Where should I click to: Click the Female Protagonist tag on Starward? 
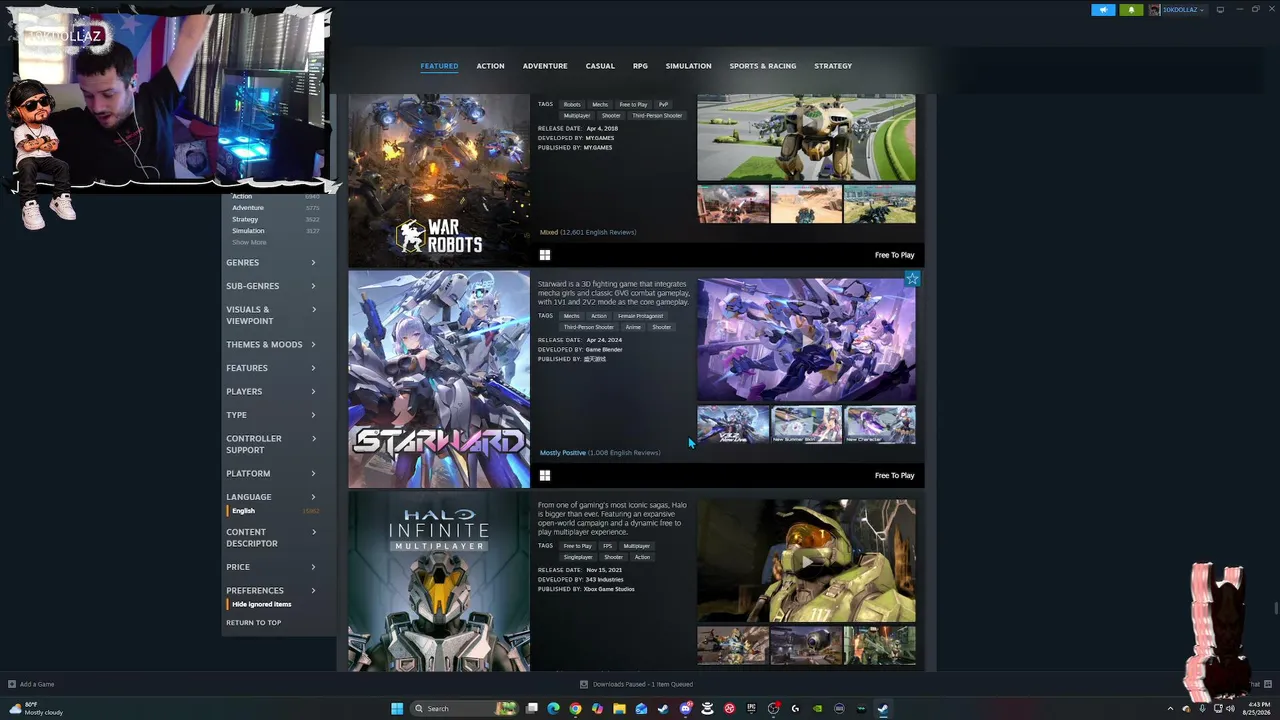click(640, 316)
